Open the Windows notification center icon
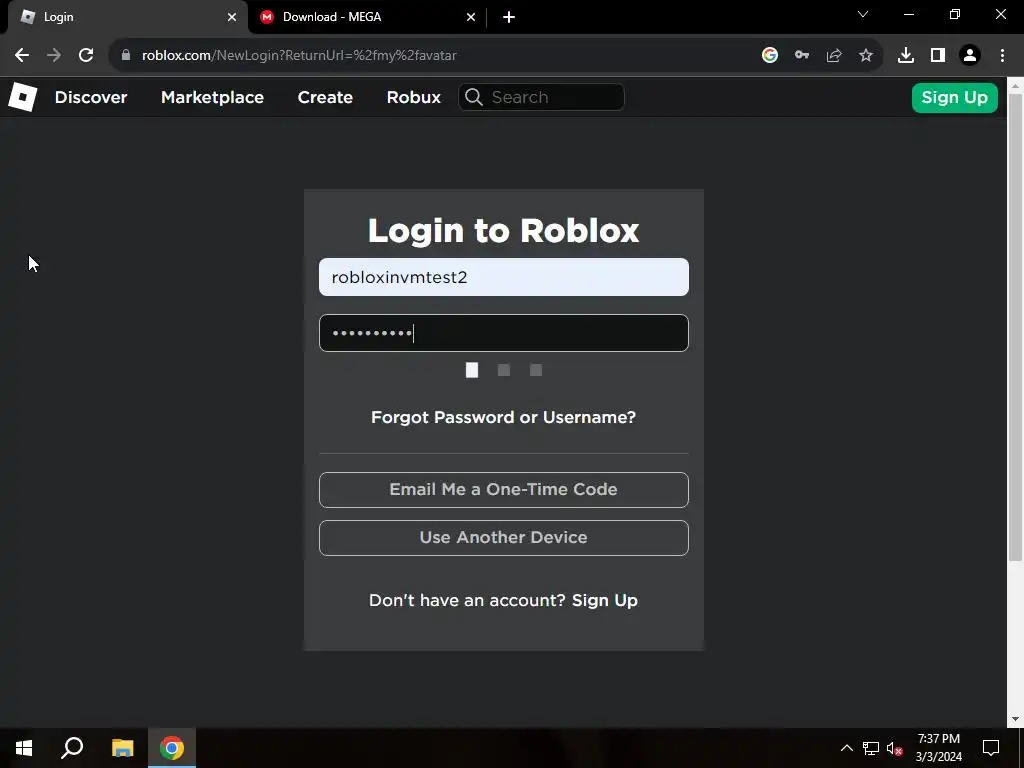This screenshot has height=768, width=1024. [991, 748]
